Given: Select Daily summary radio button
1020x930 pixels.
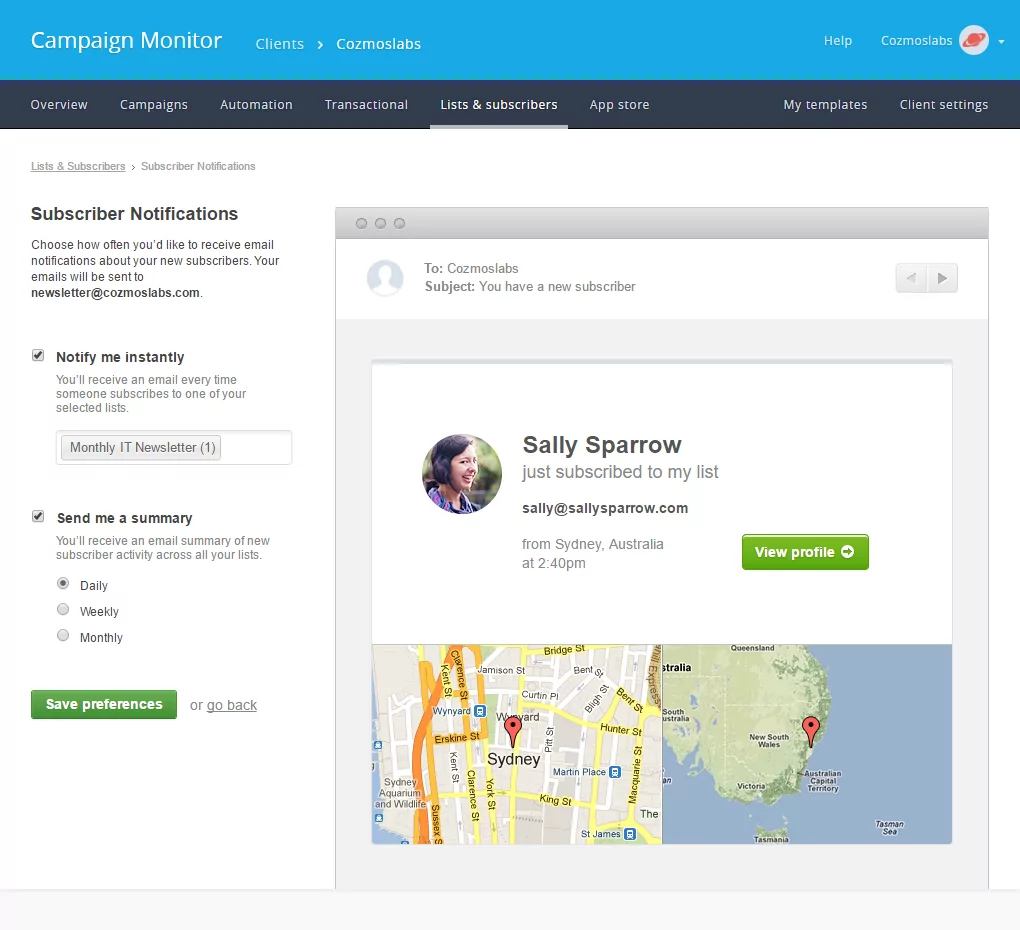Looking at the screenshot, I should 63,583.
